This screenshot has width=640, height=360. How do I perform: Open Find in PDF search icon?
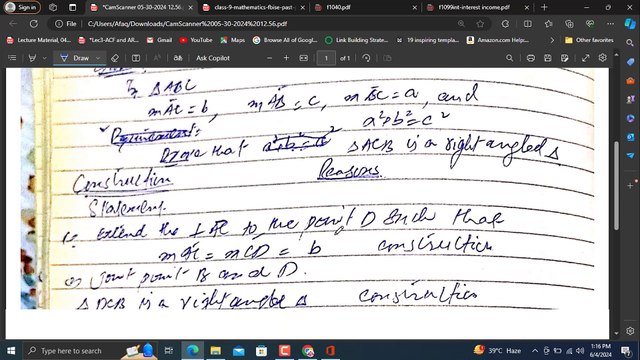pyautogui.click(x=509, y=58)
